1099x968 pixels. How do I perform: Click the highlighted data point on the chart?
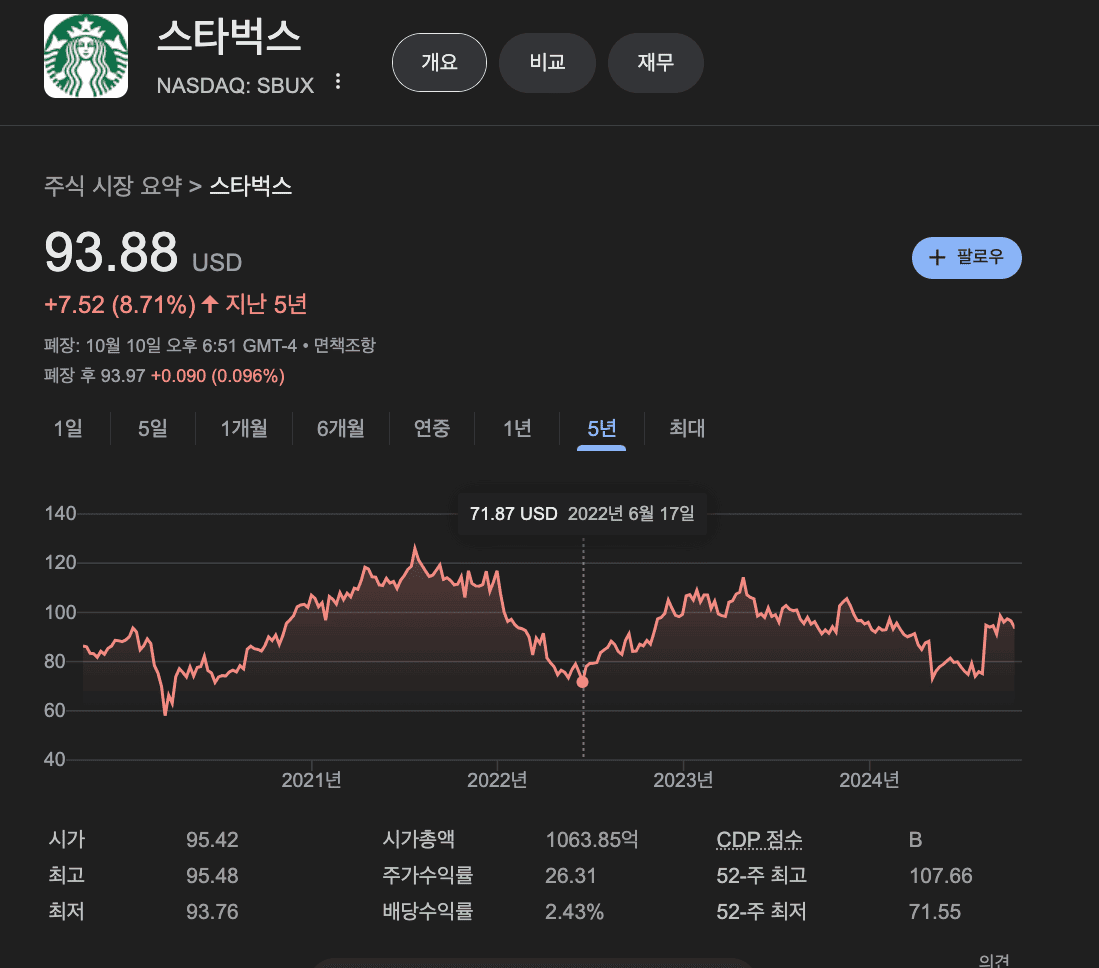point(582,681)
